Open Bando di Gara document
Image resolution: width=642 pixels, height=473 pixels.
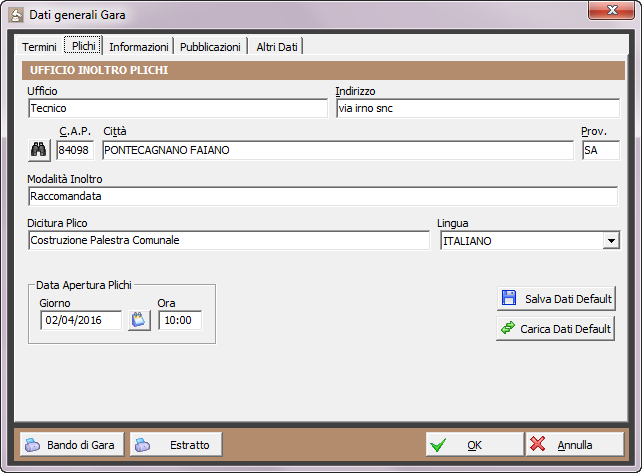click(x=72, y=445)
